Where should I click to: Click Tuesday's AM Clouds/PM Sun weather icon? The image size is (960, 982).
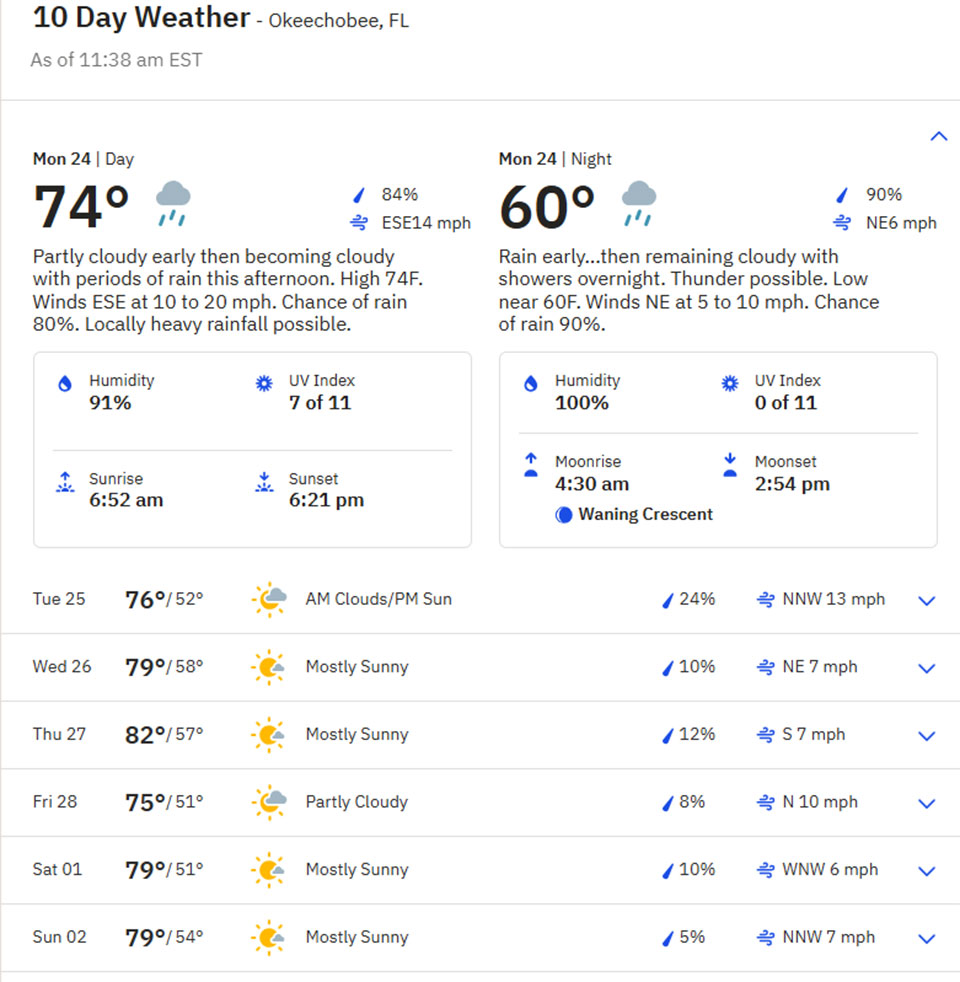coord(269,599)
